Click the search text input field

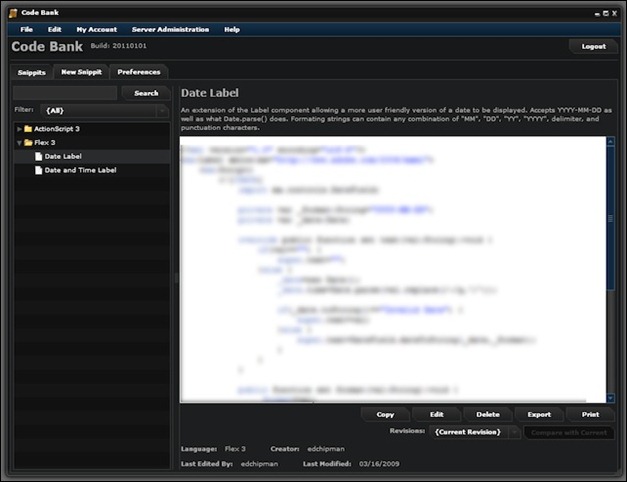65,93
